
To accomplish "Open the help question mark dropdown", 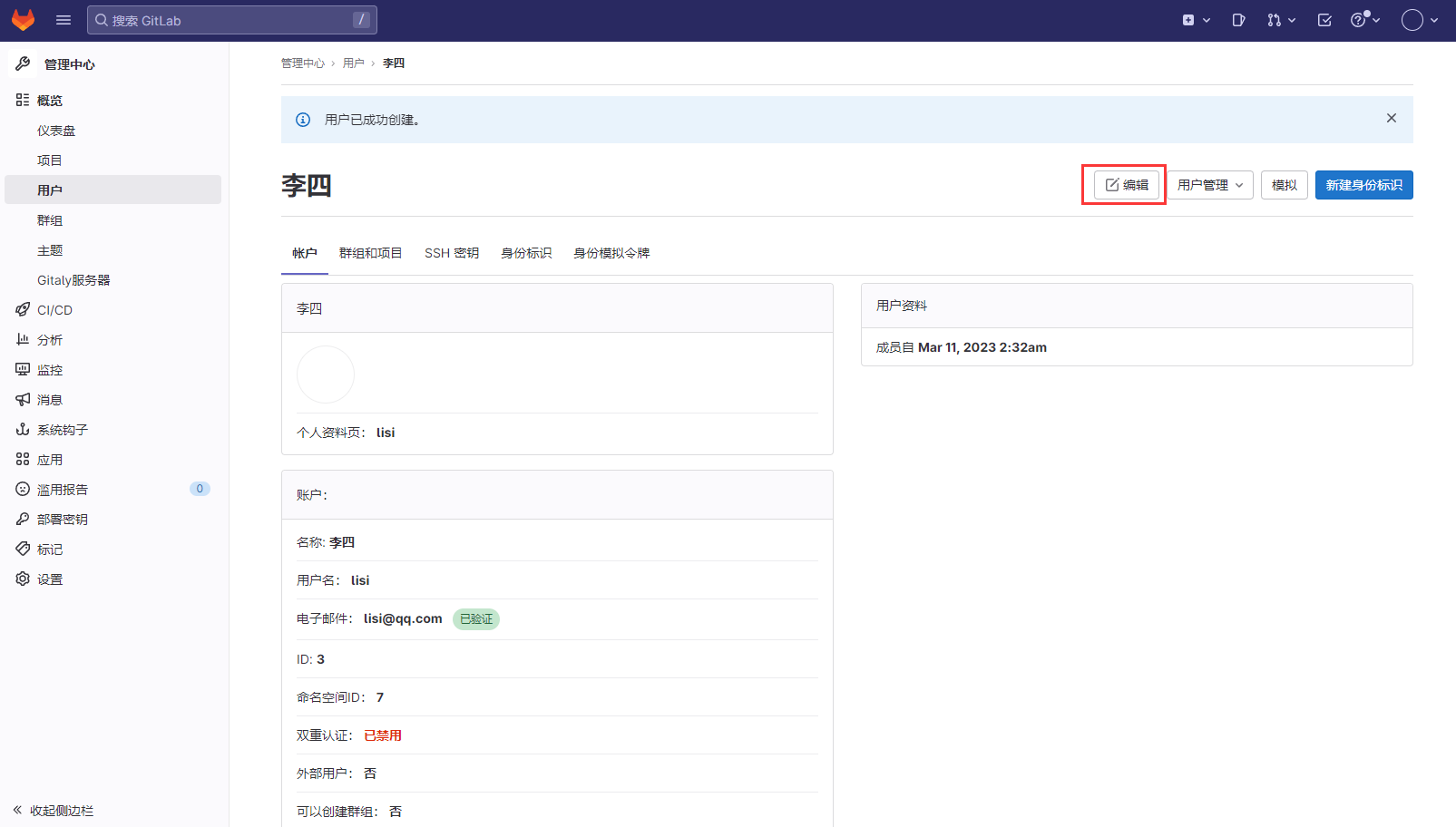I will click(1364, 20).
